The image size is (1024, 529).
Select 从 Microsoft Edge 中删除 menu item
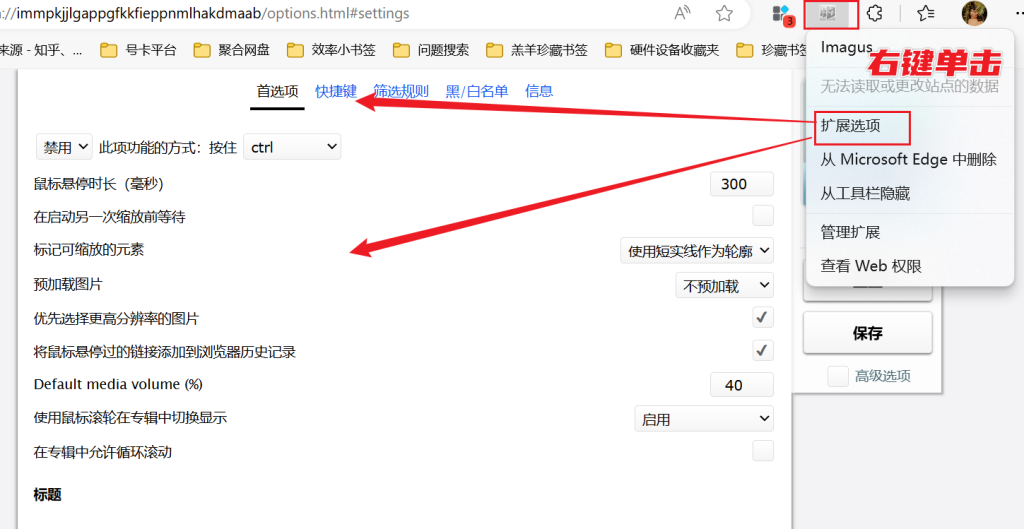coord(910,159)
